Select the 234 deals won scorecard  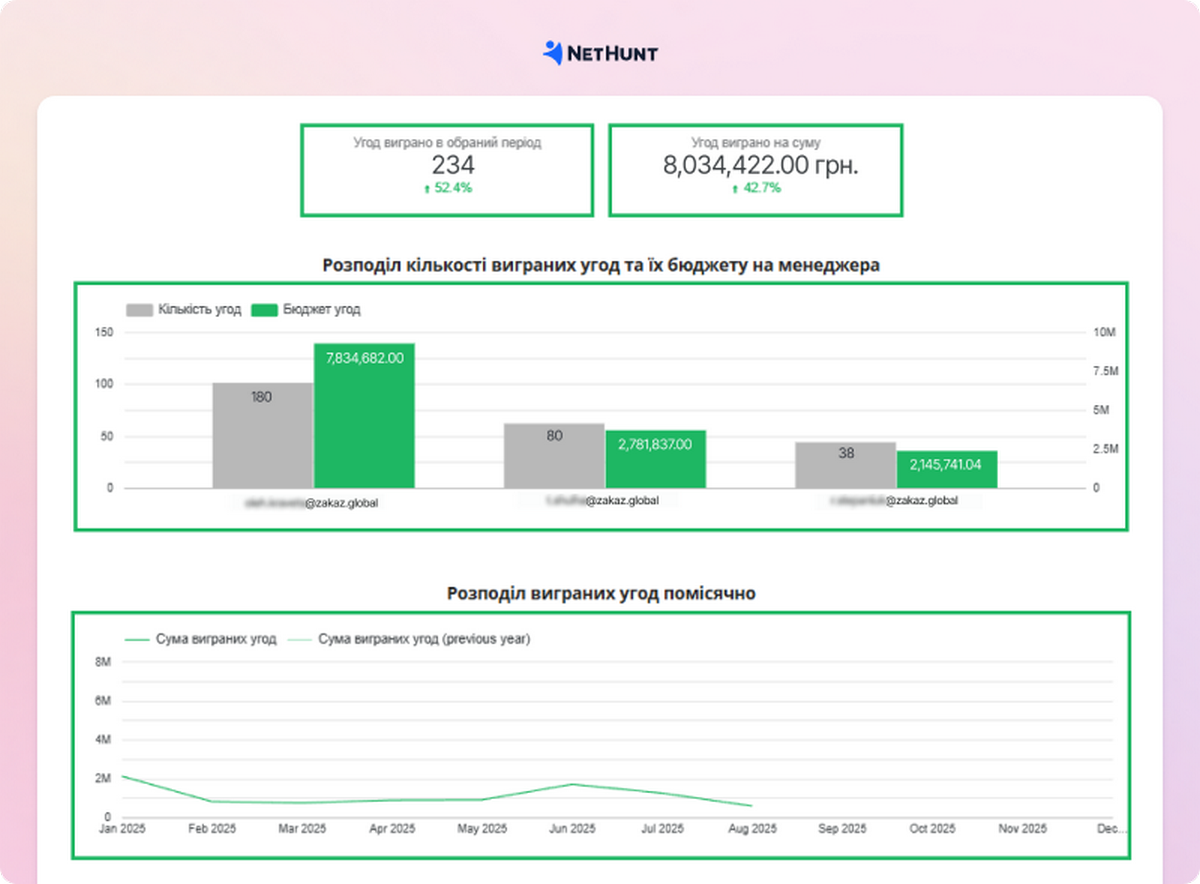click(447, 169)
